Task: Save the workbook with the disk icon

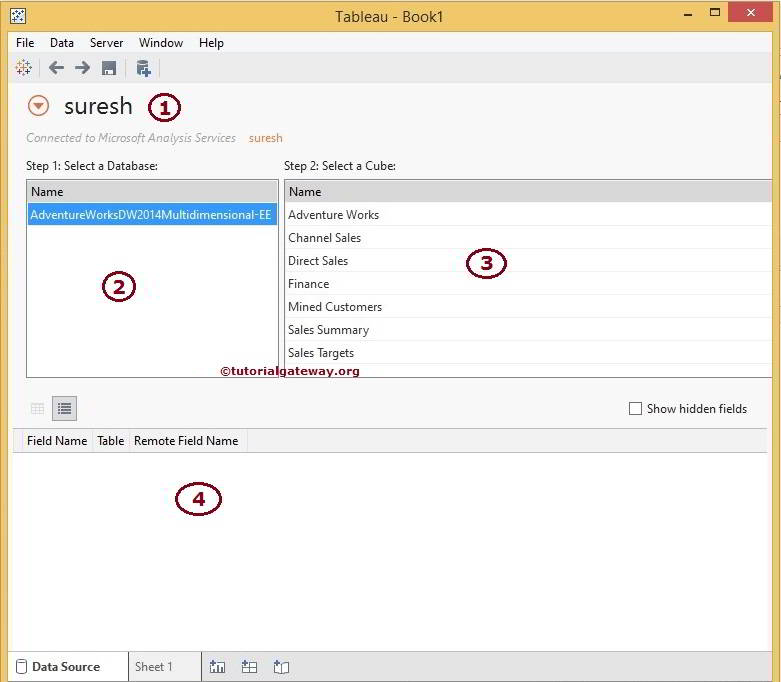Action: 109,68
